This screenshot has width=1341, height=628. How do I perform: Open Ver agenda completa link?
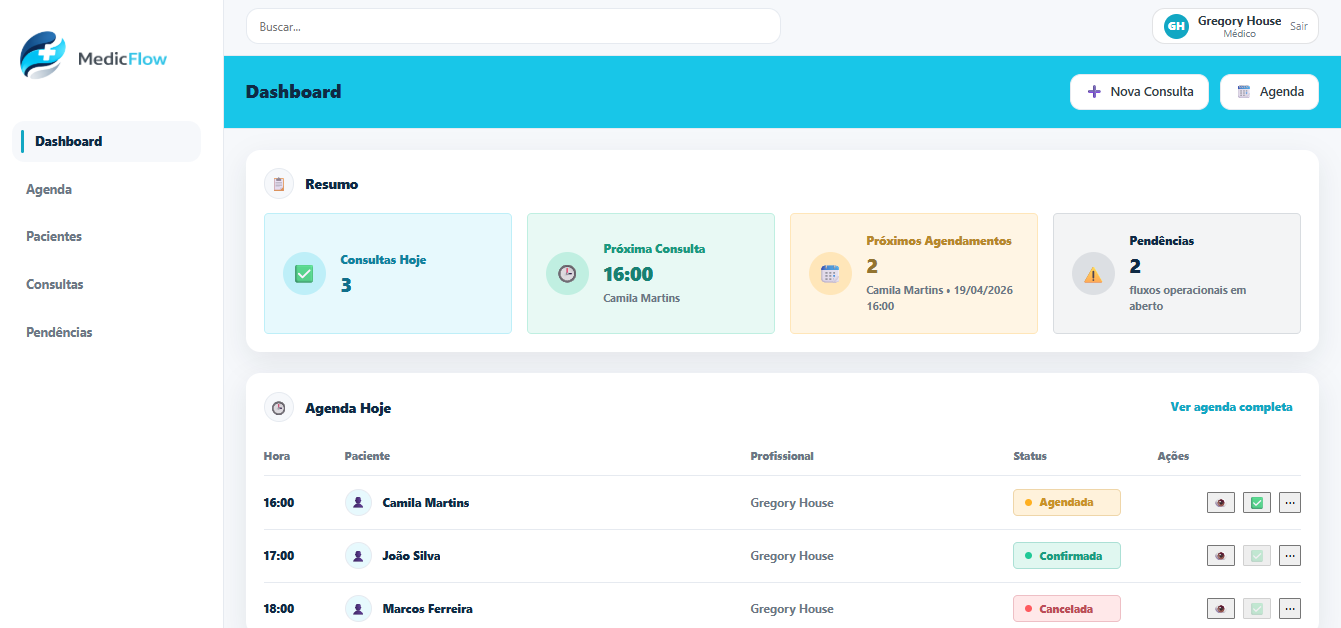click(x=1230, y=407)
